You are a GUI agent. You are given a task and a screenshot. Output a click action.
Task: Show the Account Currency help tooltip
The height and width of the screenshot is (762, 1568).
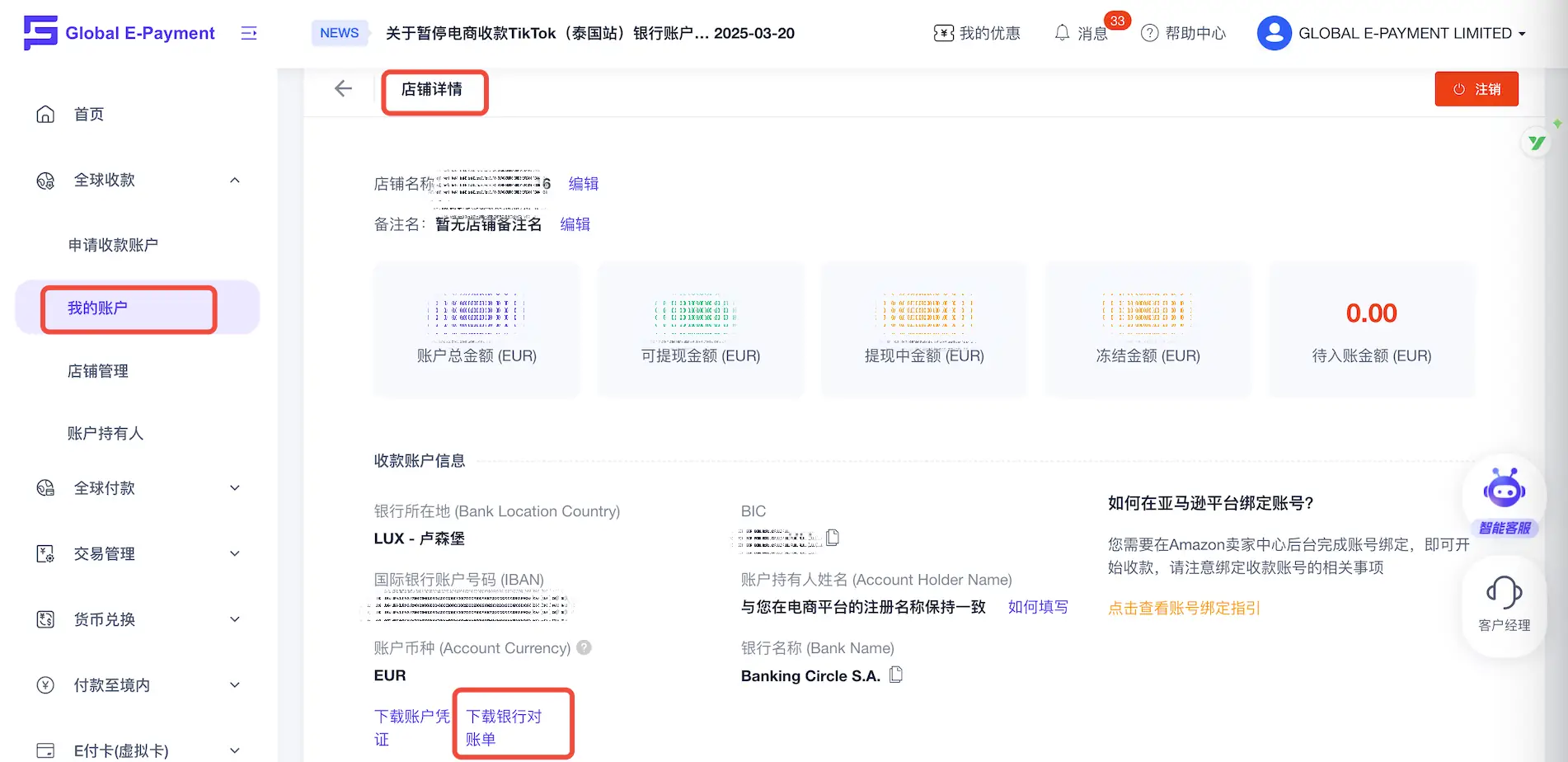coord(584,647)
